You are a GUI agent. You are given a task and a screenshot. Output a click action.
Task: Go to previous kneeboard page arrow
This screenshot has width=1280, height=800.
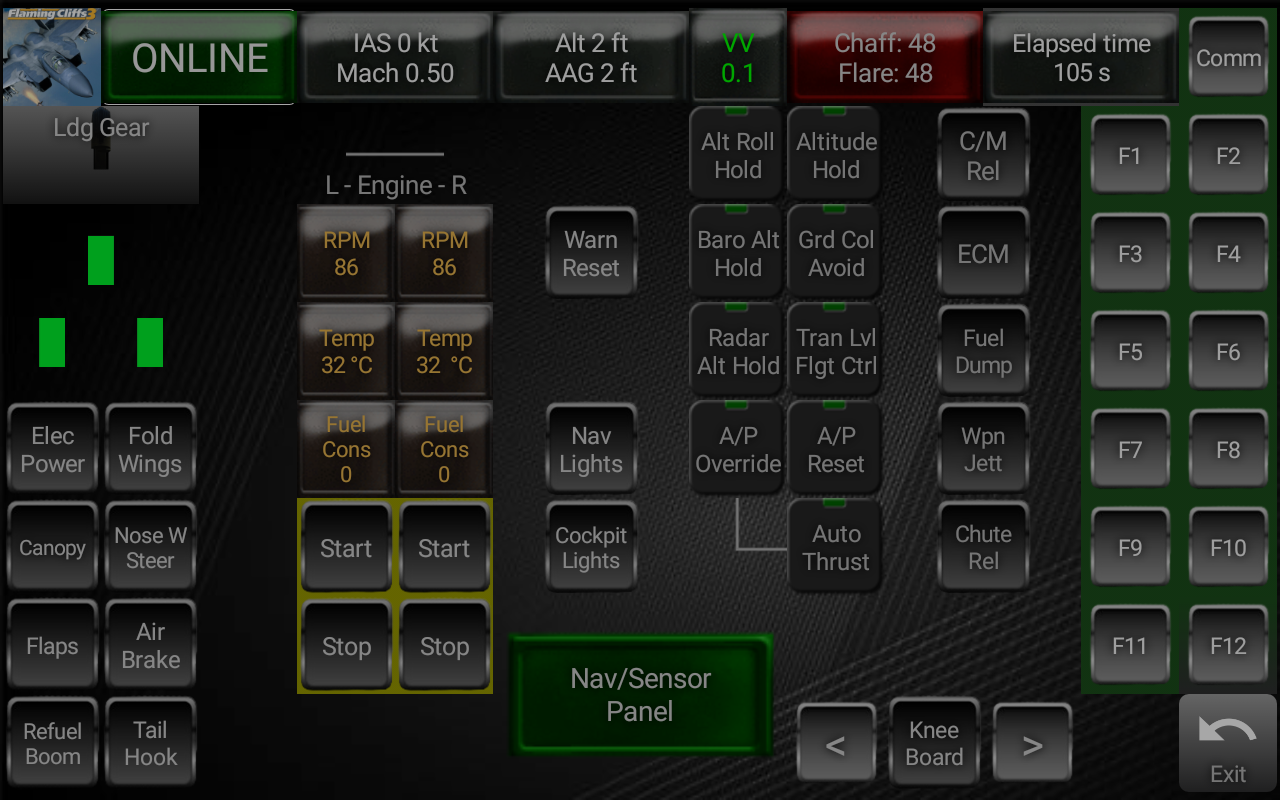coord(836,744)
